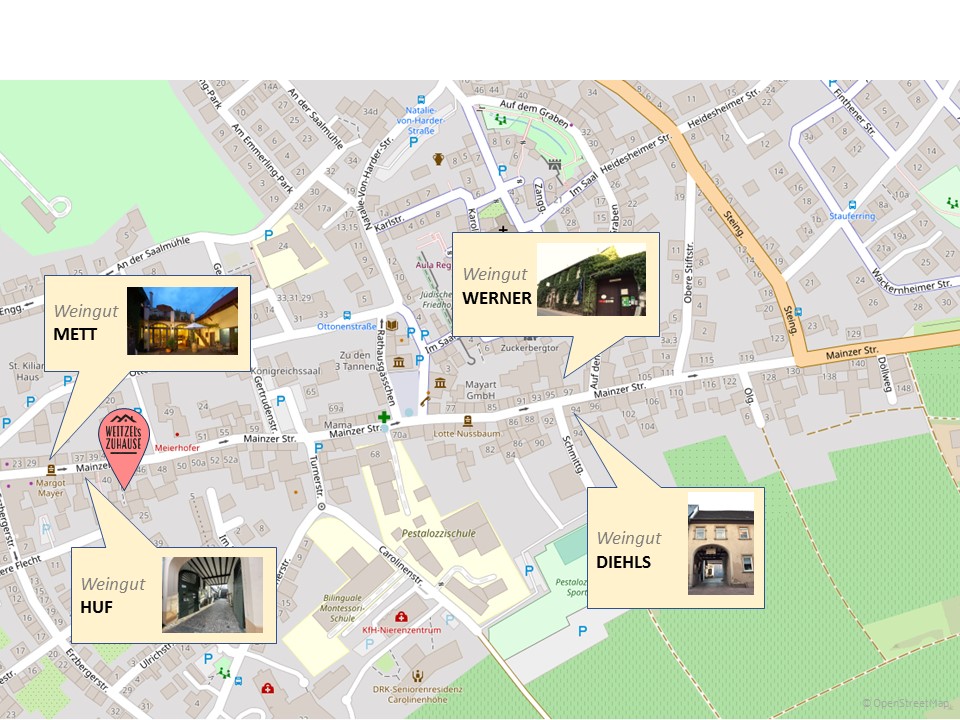Click the Dollweg street label
960x720 pixels.
point(886,373)
